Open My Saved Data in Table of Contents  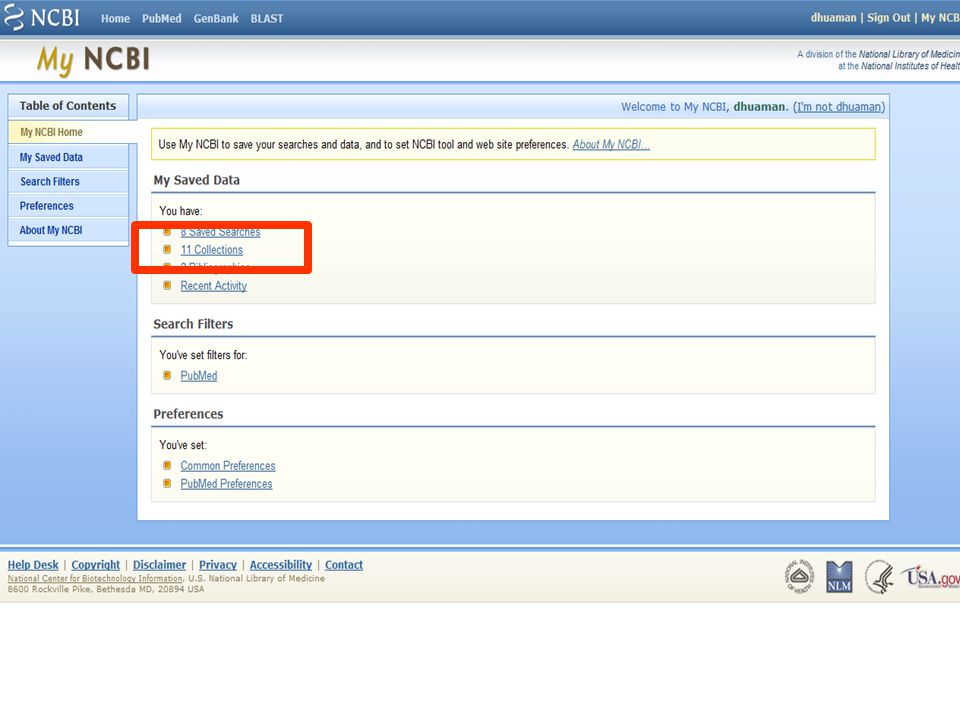tap(51, 157)
